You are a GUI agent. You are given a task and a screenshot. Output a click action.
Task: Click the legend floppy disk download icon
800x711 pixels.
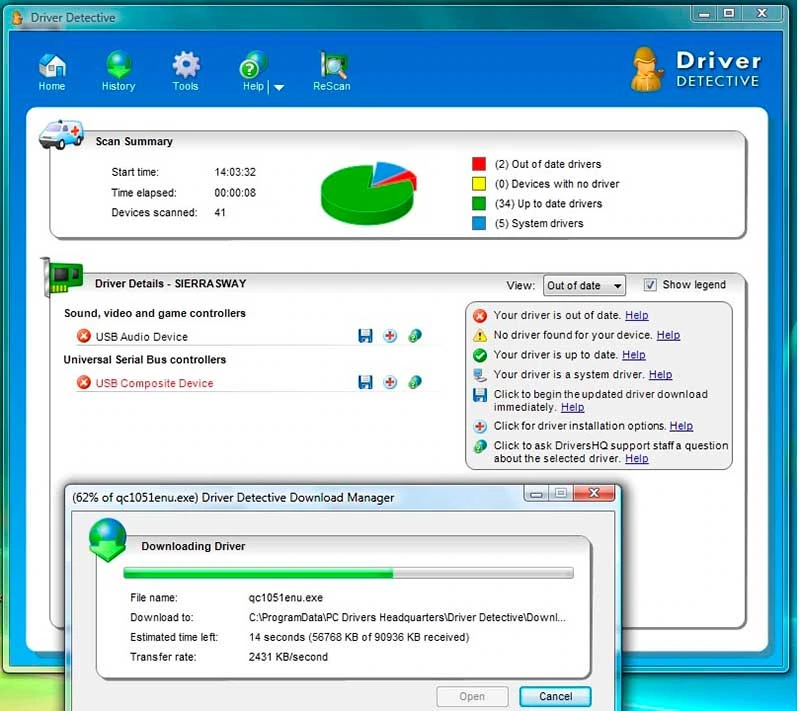[480, 395]
